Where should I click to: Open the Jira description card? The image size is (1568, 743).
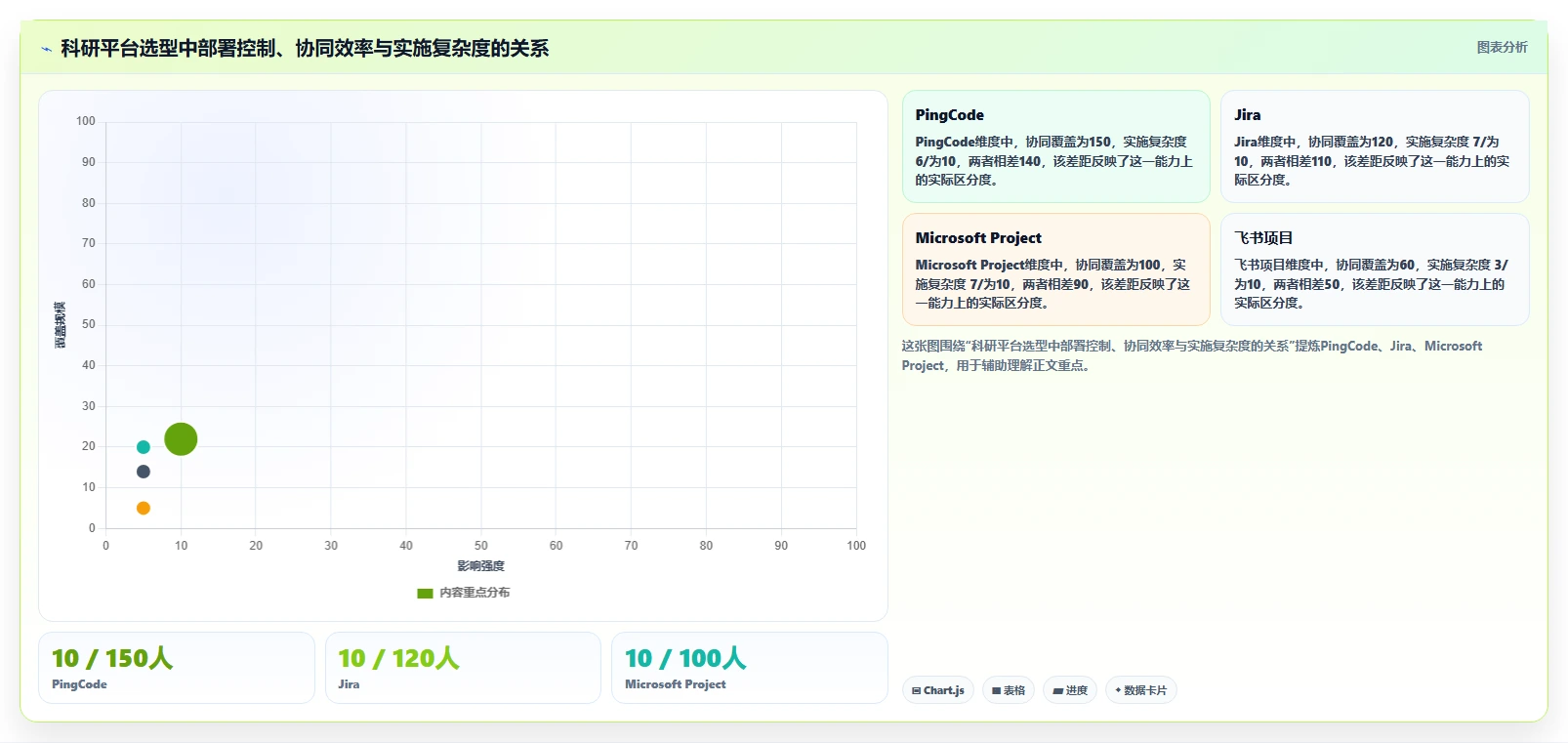click(1375, 146)
